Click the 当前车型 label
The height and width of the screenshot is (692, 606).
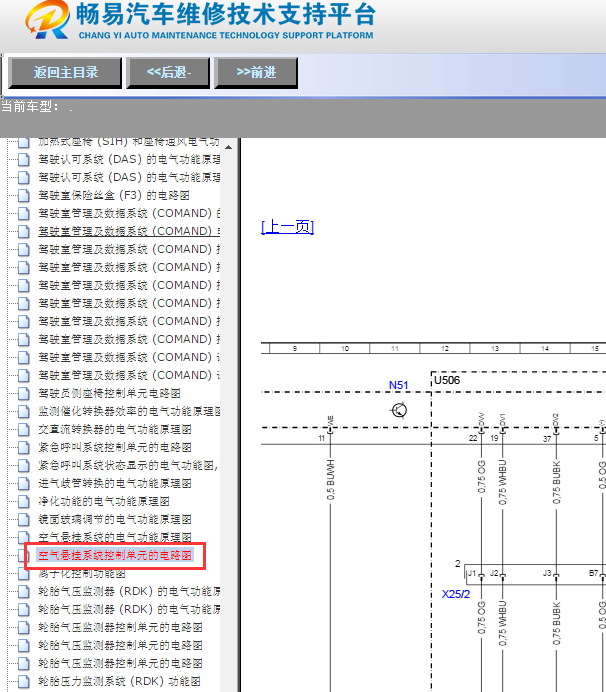pyautogui.click(x=30, y=107)
